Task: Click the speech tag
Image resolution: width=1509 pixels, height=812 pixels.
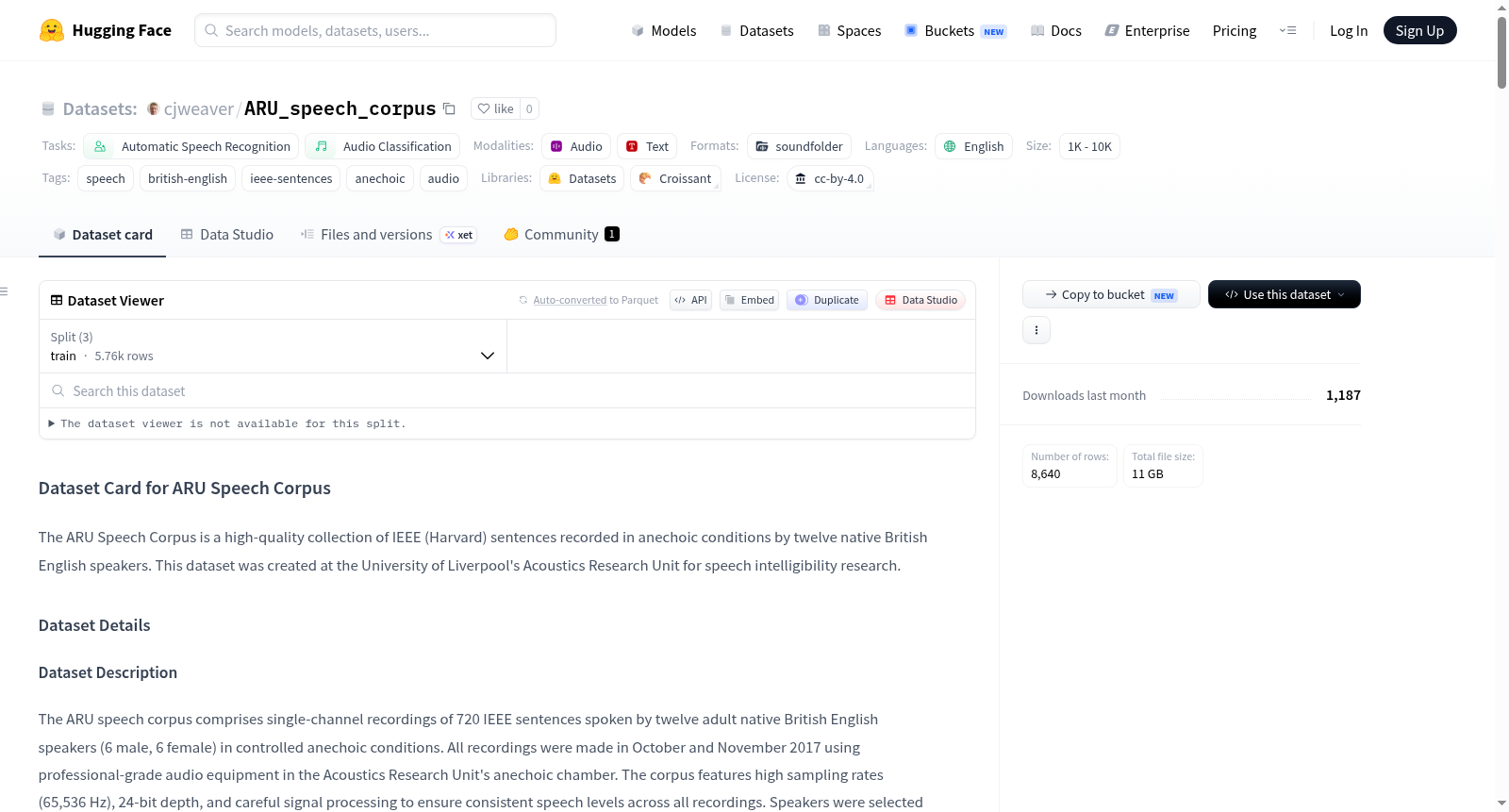Action: coord(106,178)
